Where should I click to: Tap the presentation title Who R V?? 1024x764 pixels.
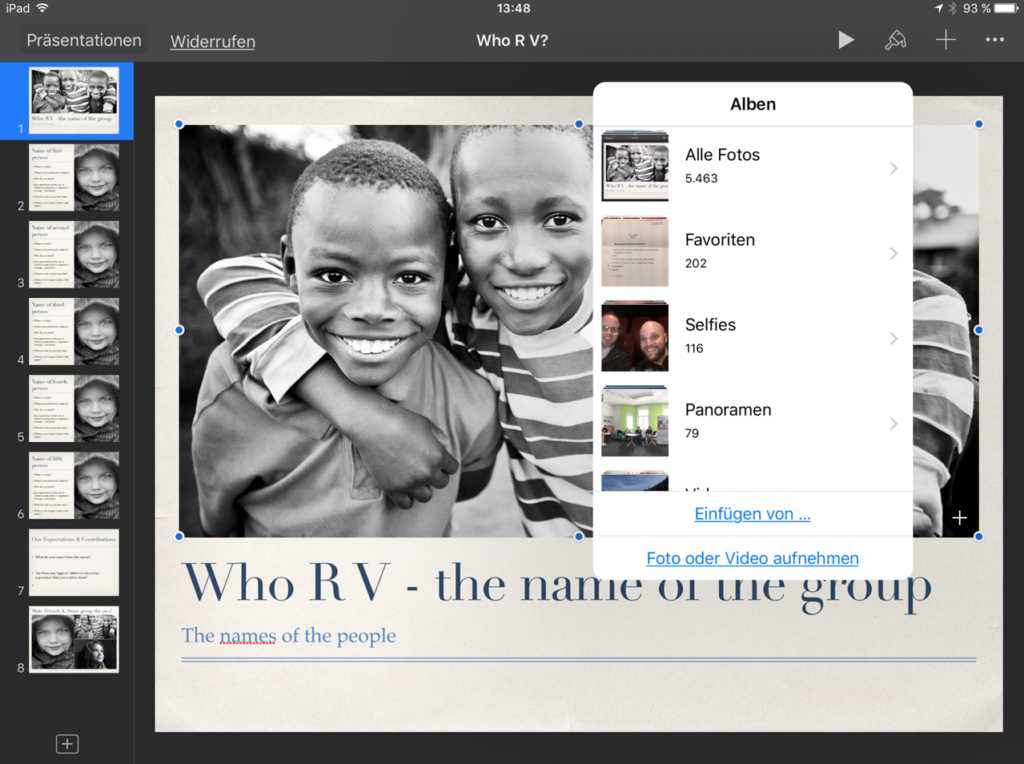click(x=512, y=40)
